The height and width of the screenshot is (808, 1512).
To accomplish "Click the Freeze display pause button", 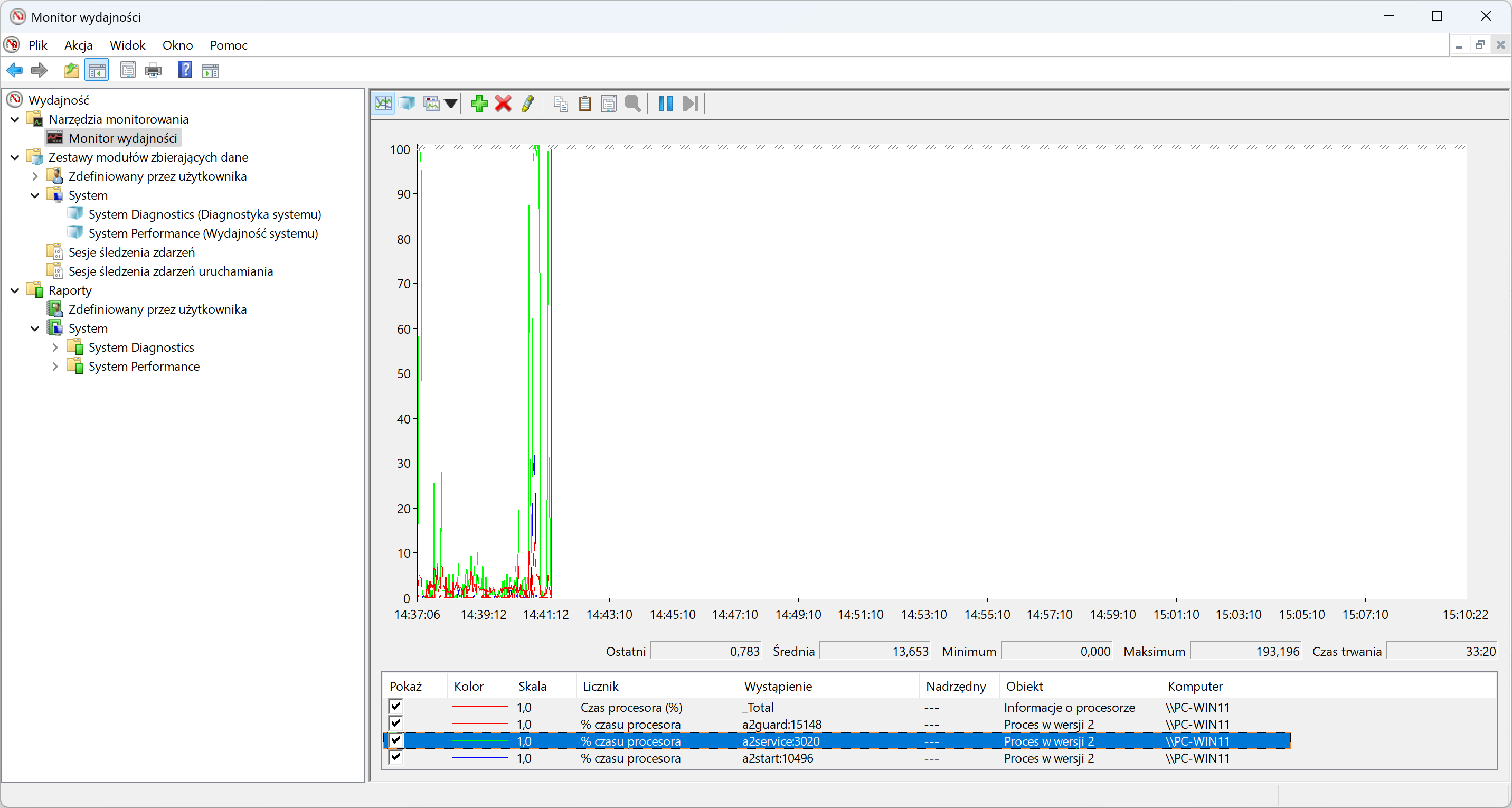I will tap(665, 104).
